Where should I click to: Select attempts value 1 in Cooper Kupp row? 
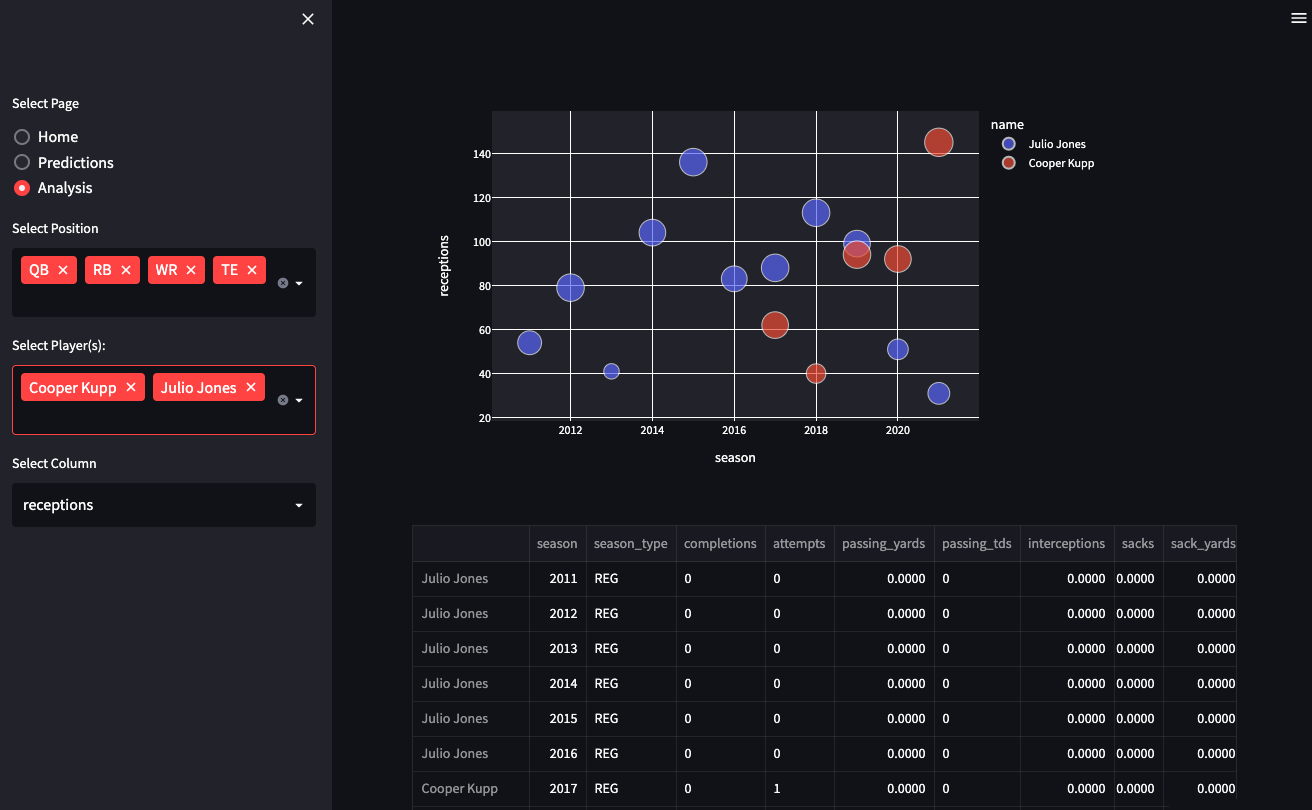(799, 788)
